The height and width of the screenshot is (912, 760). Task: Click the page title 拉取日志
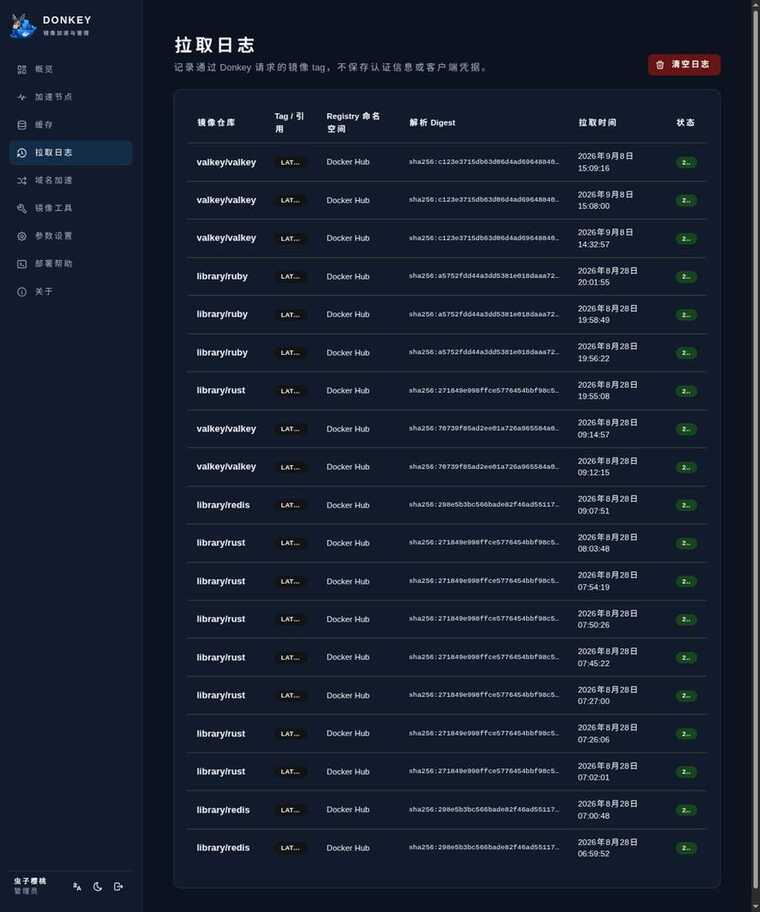[215, 45]
